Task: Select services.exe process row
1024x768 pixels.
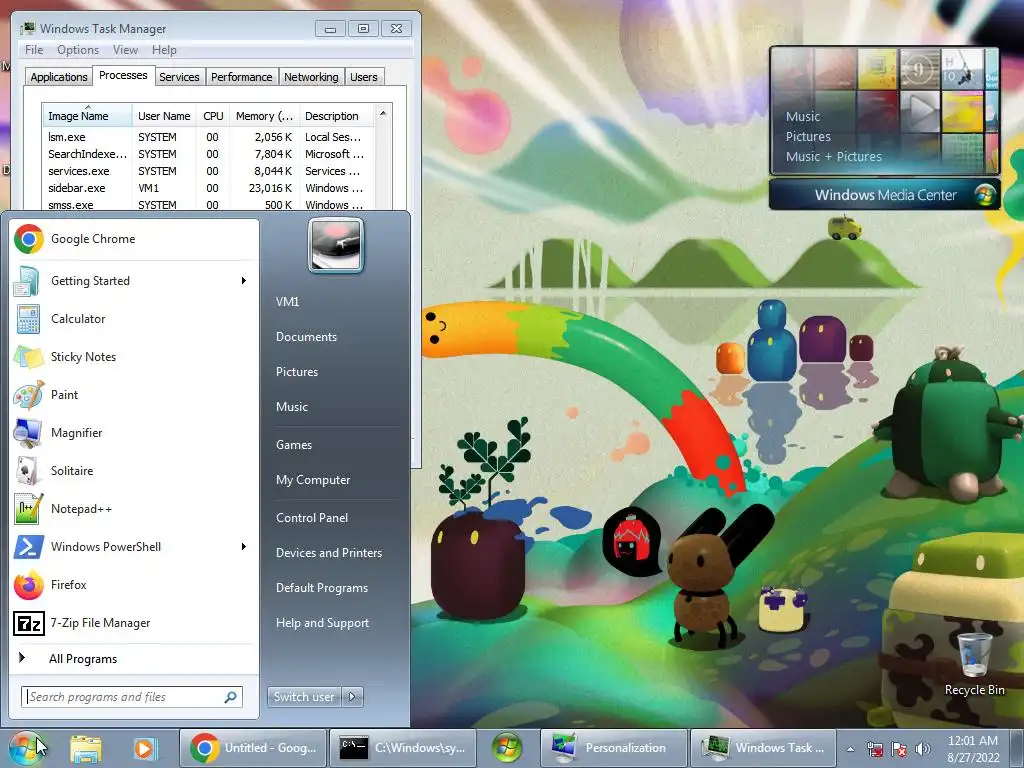Action: 208,171
